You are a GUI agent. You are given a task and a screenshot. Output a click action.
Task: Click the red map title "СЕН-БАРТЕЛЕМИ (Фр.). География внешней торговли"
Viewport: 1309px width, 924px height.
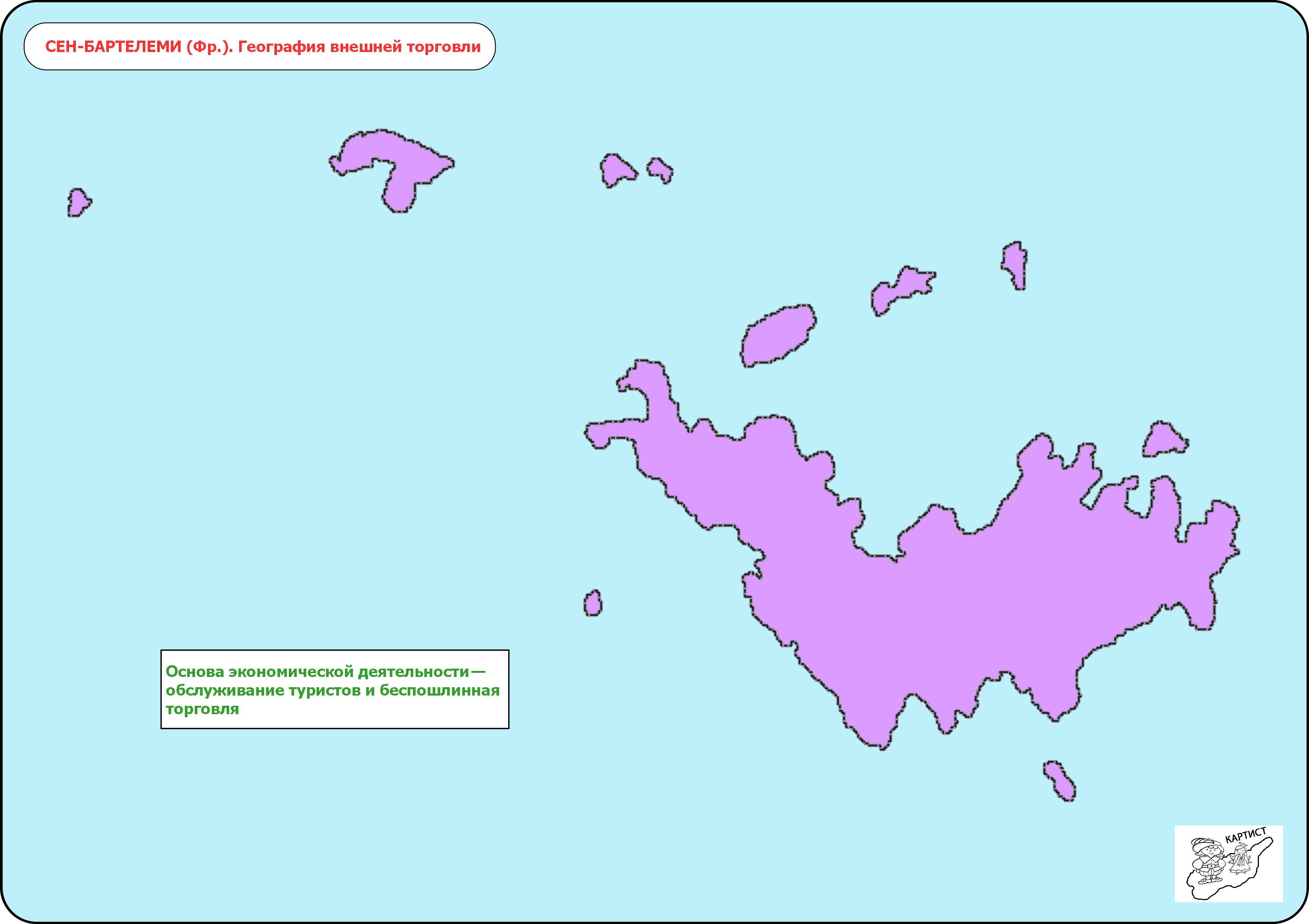click(263, 47)
